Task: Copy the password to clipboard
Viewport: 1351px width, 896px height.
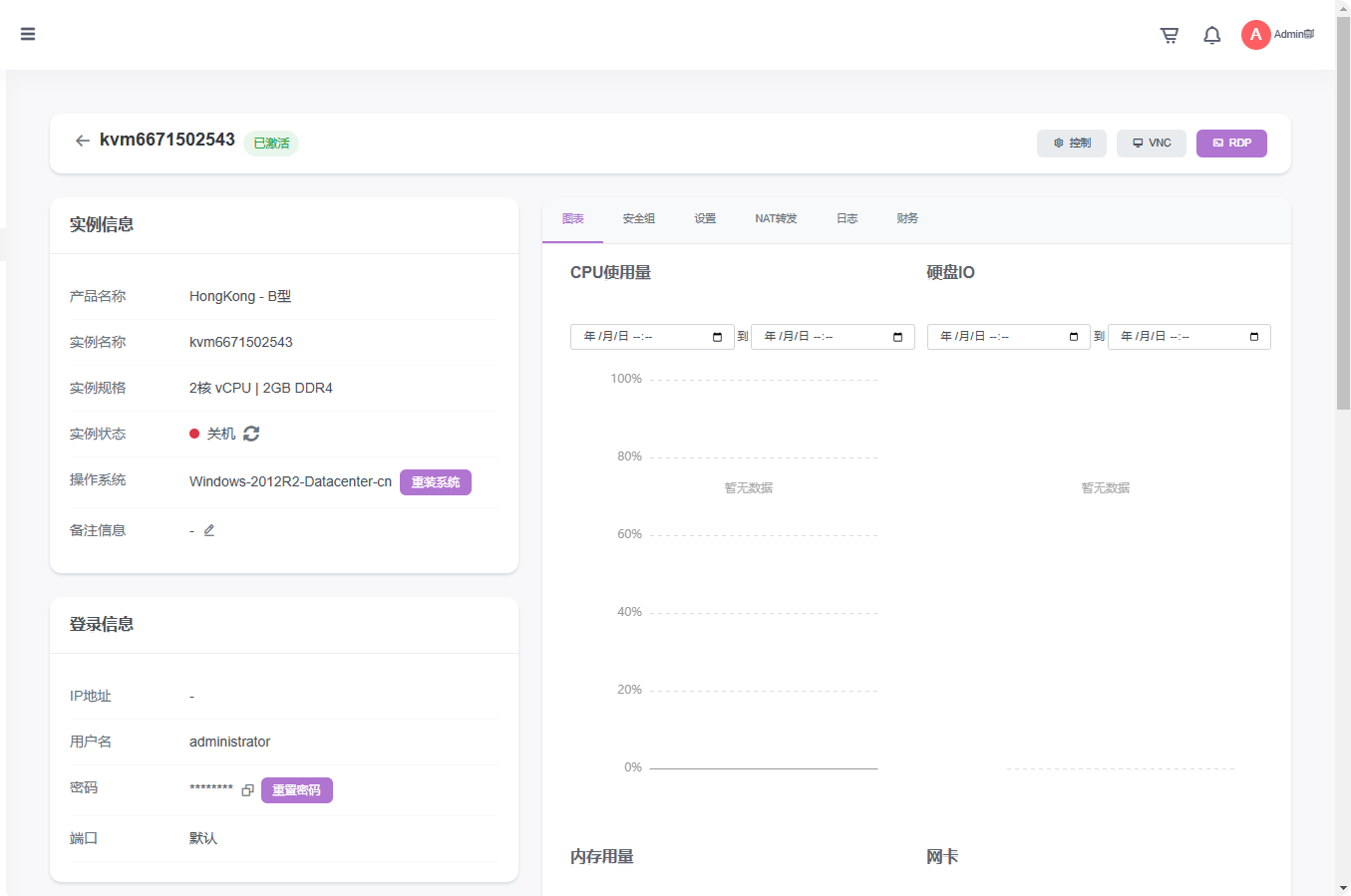Action: tap(248, 789)
